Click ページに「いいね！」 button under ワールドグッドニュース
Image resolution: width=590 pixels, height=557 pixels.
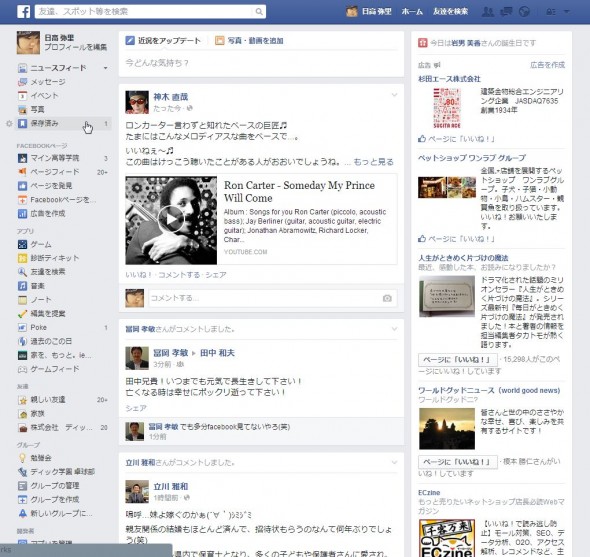(x=458, y=461)
